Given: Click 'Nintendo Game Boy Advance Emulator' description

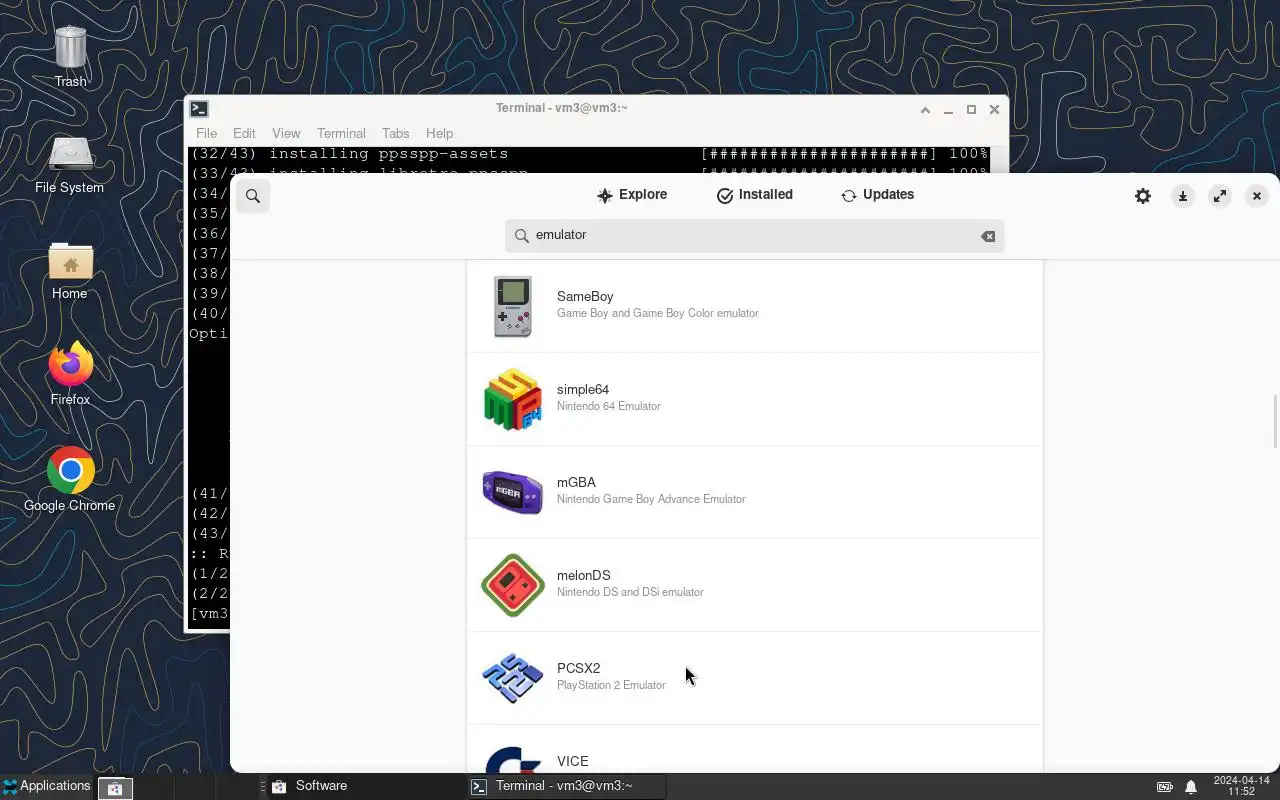Looking at the screenshot, I should click(651, 499).
